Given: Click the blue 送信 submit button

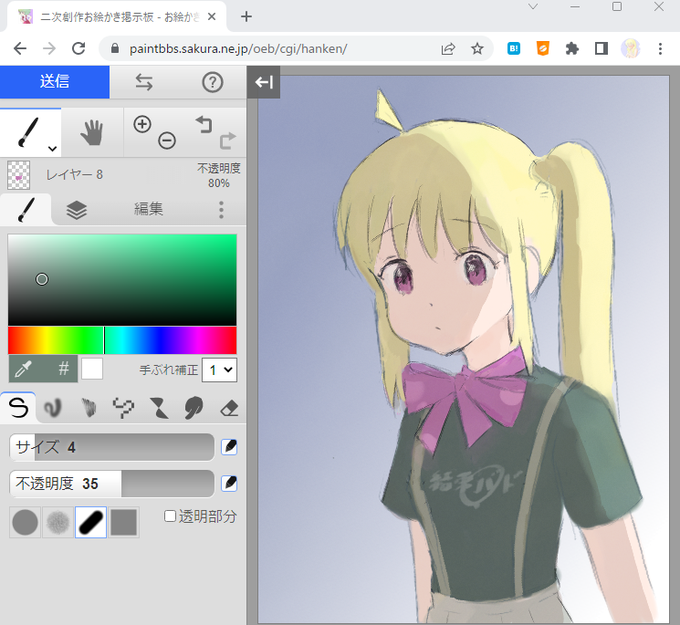Looking at the screenshot, I should point(55,82).
